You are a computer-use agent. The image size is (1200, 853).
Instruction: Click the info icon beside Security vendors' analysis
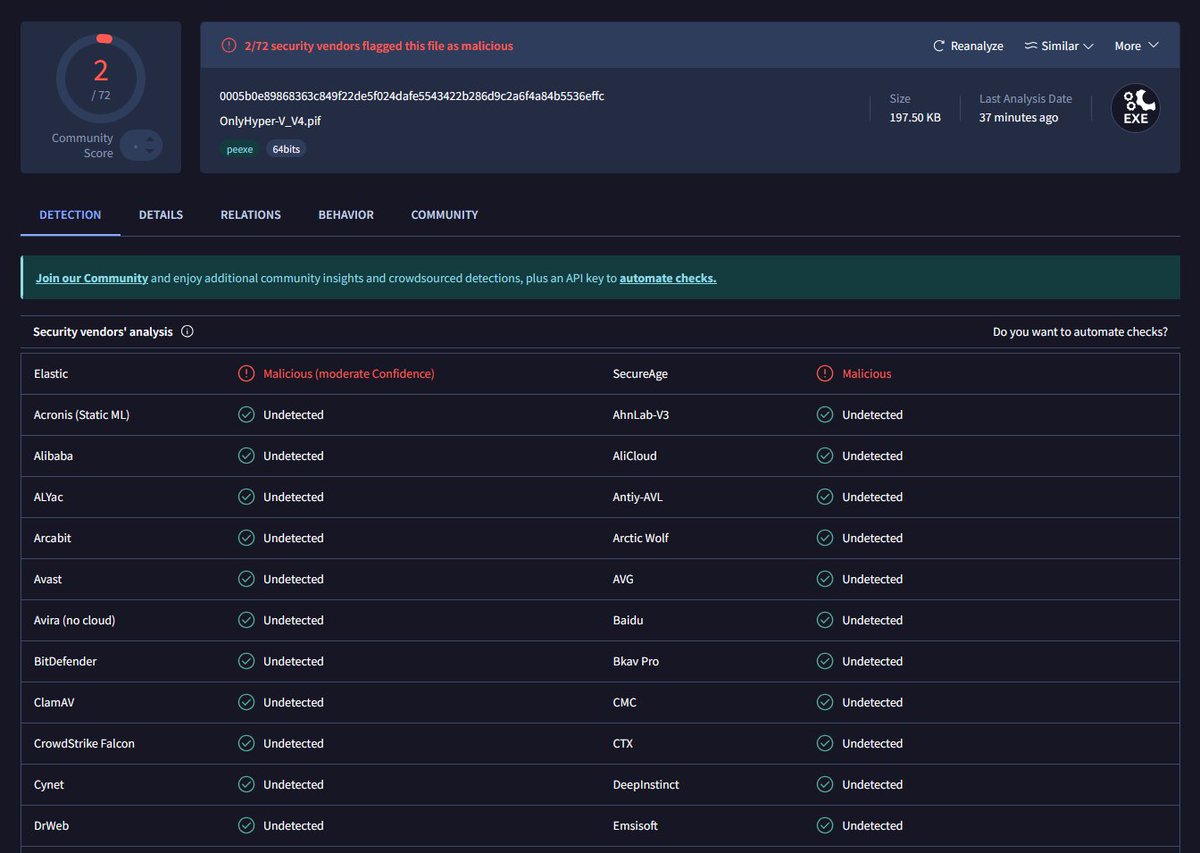[x=187, y=332]
